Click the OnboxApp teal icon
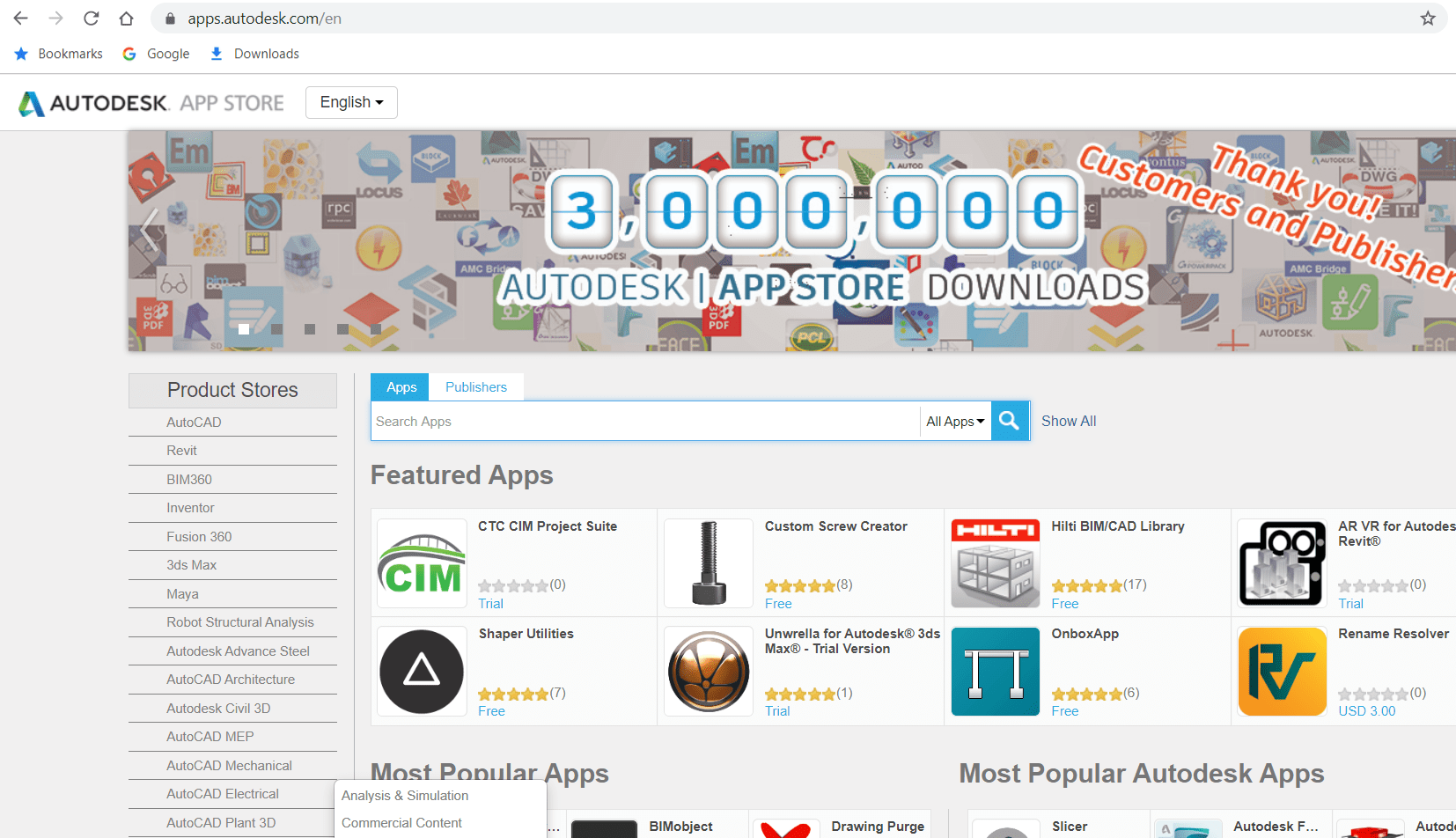Viewport: 1456px width, 838px height. [996, 672]
